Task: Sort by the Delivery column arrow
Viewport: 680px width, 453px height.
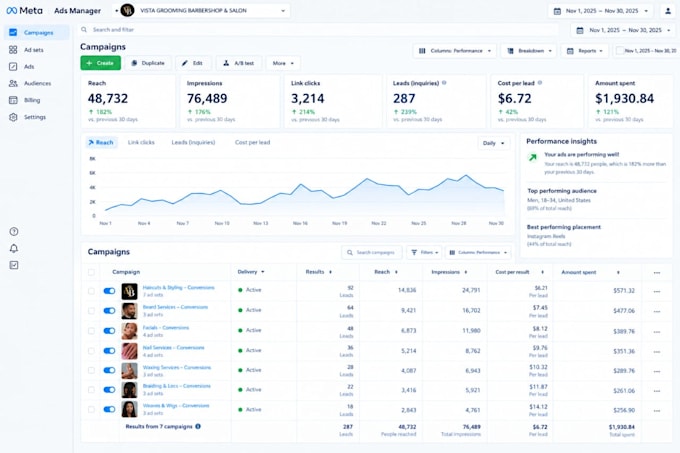Action: 263,272
